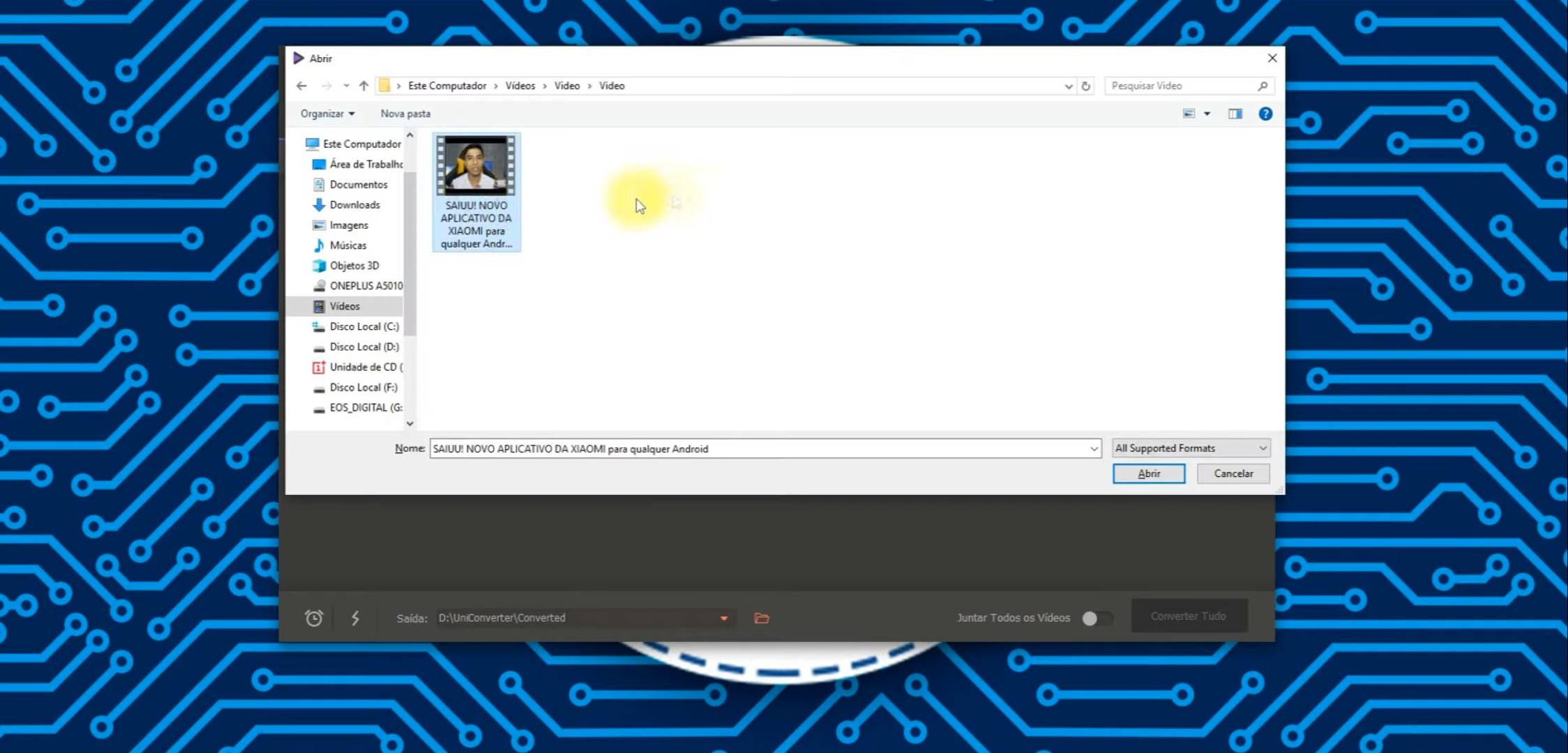Image resolution: width=1568 pixels, height=753 pixels.
Task: Select Downloads in the navigation tree
Action: 354,205
